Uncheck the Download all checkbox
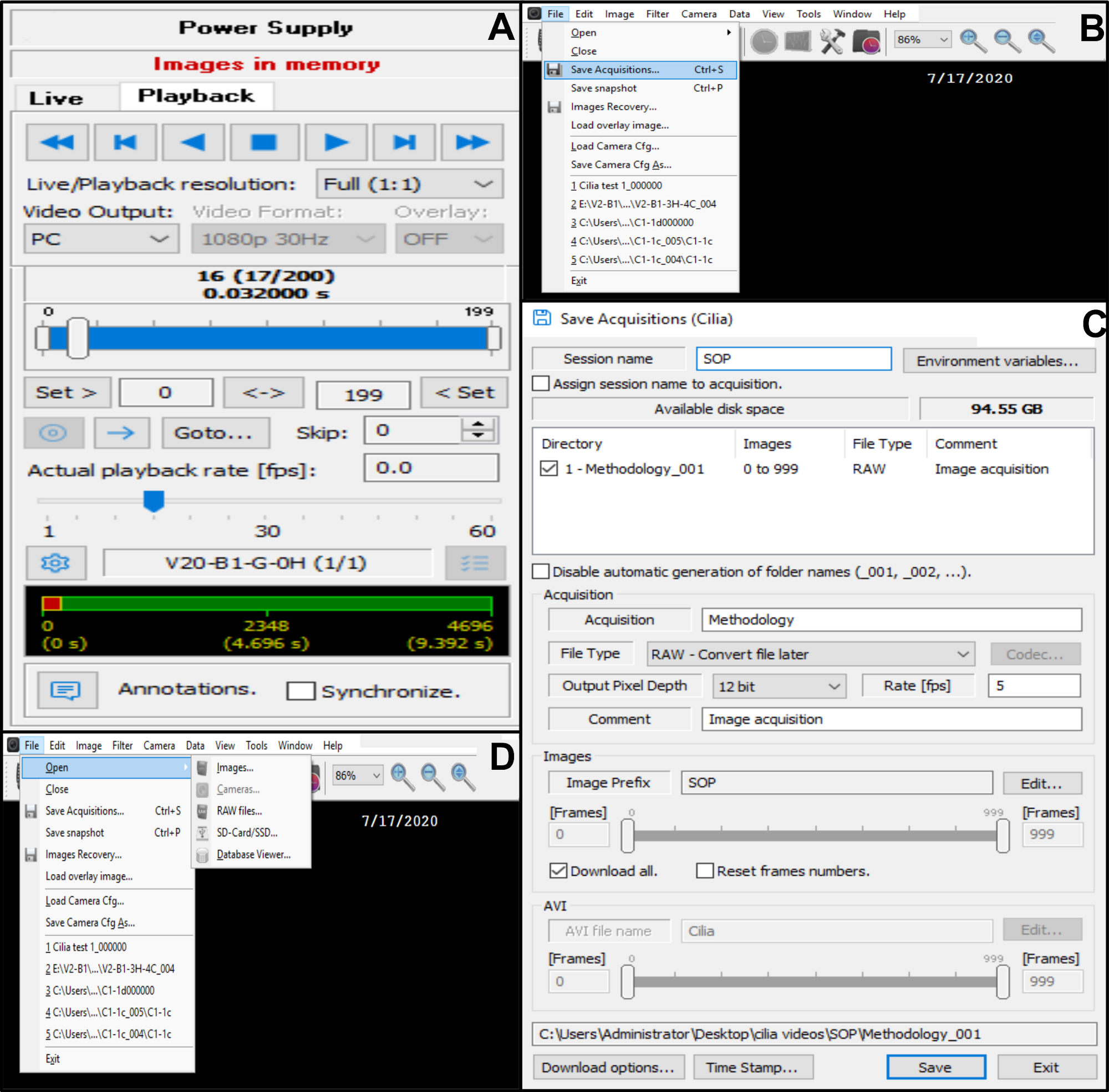The width and height of the screenshot is (1109, 1092). coord(558,871)
